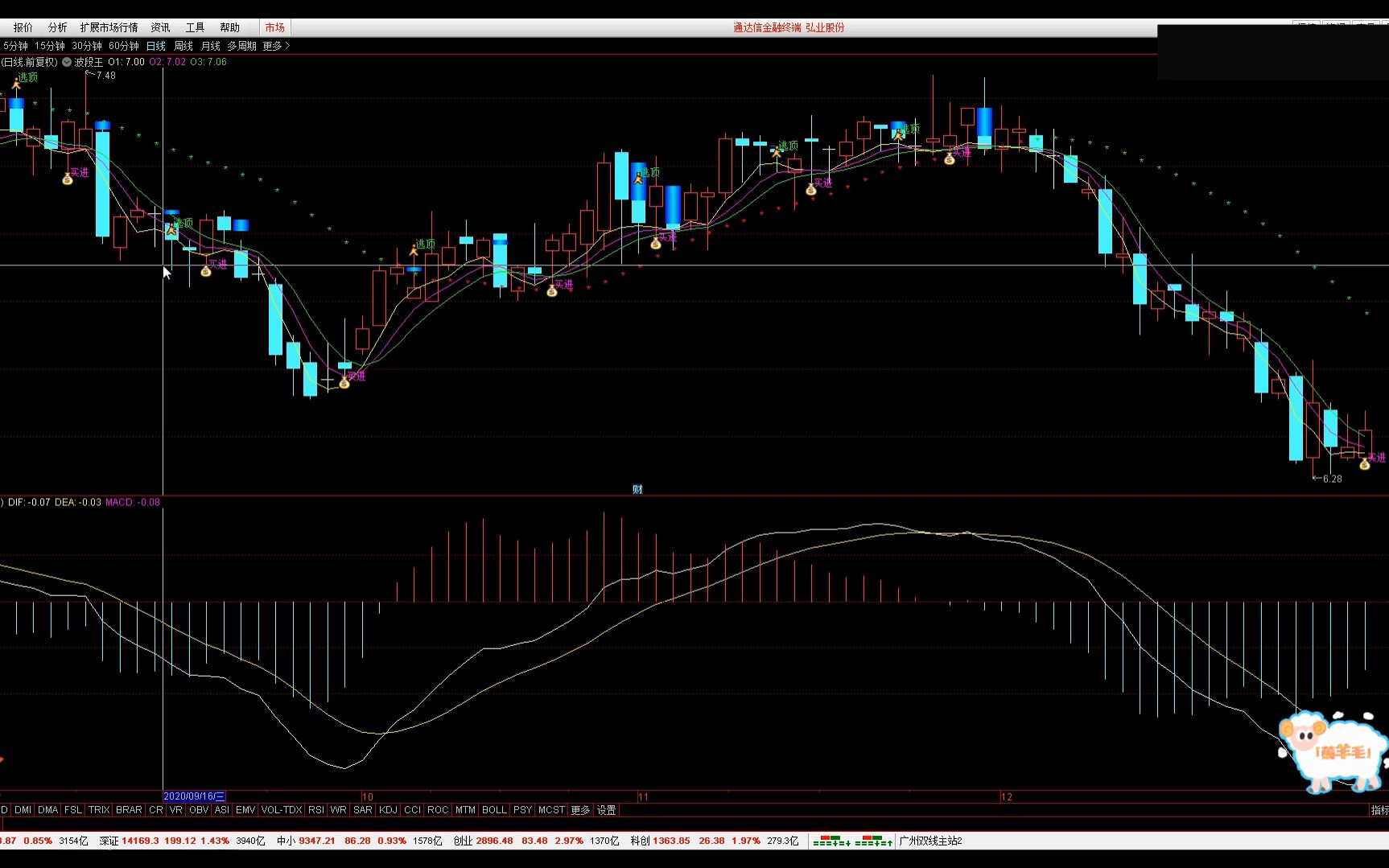Select the 月线 monthly period
Viewport: 1389px width, 868px height.
pos(210,47)
